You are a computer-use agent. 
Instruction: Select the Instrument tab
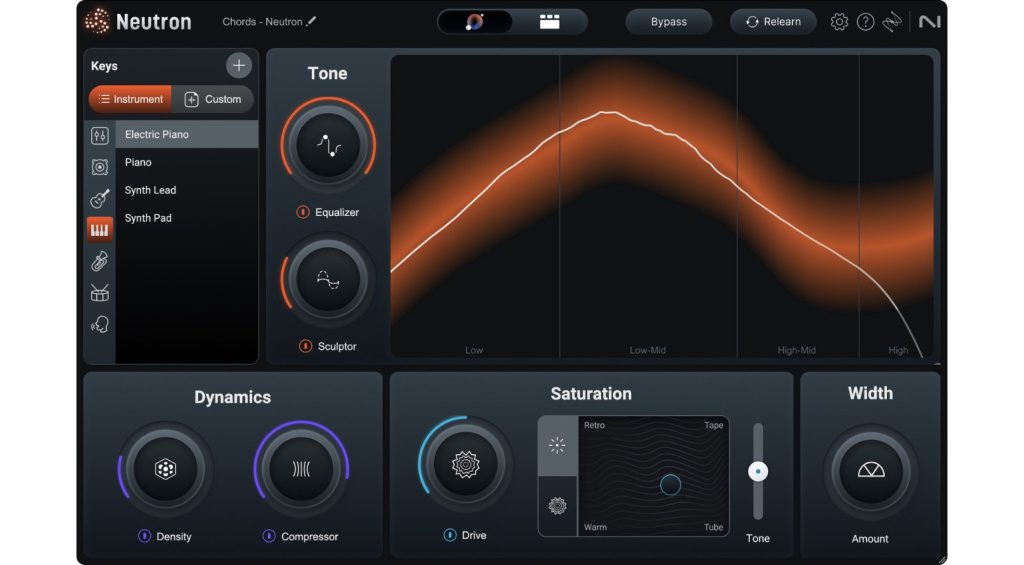130,99
